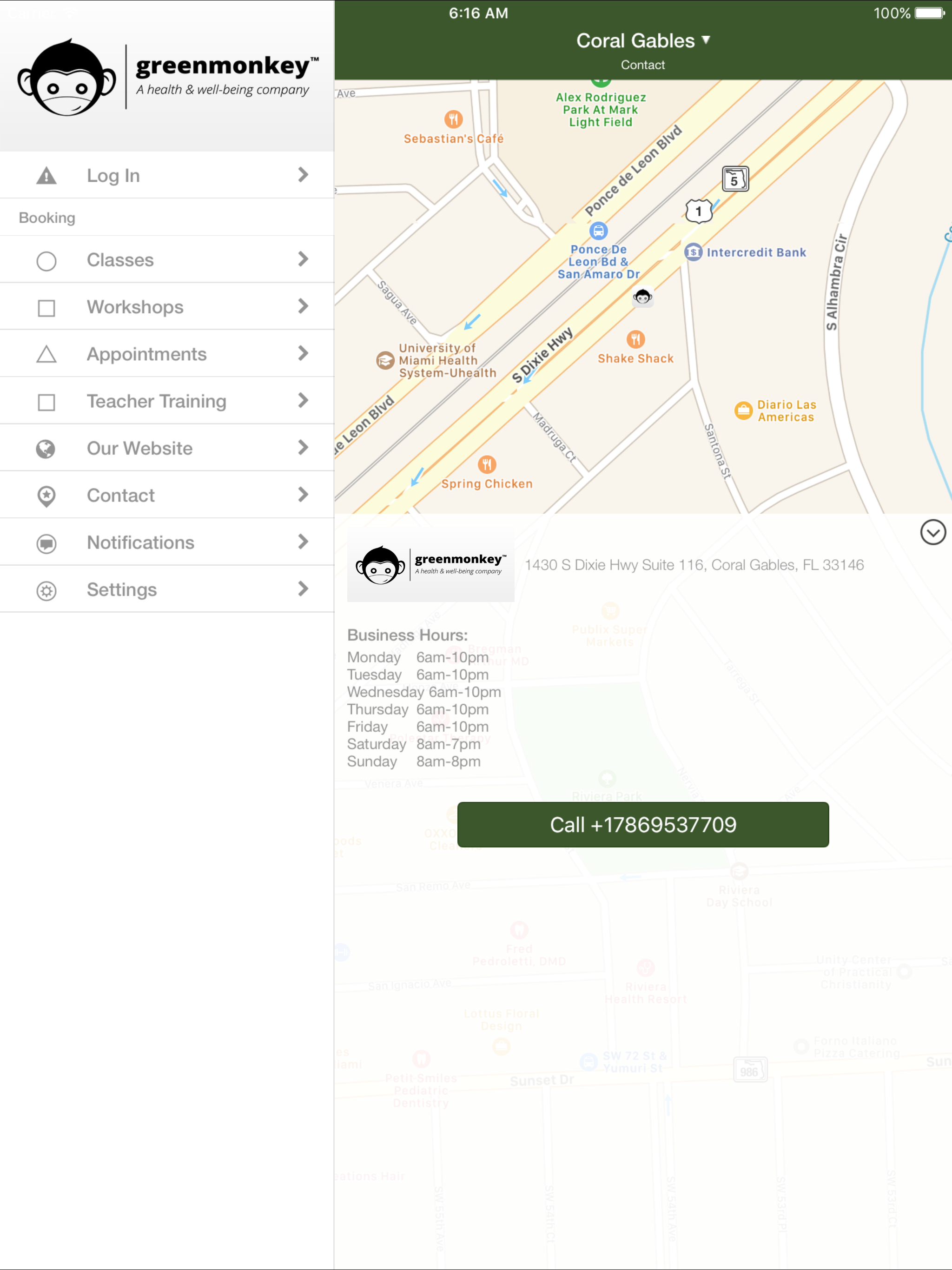
Task: Tap the Intercredit Bank label on the map
Action: tap(756, 252)
